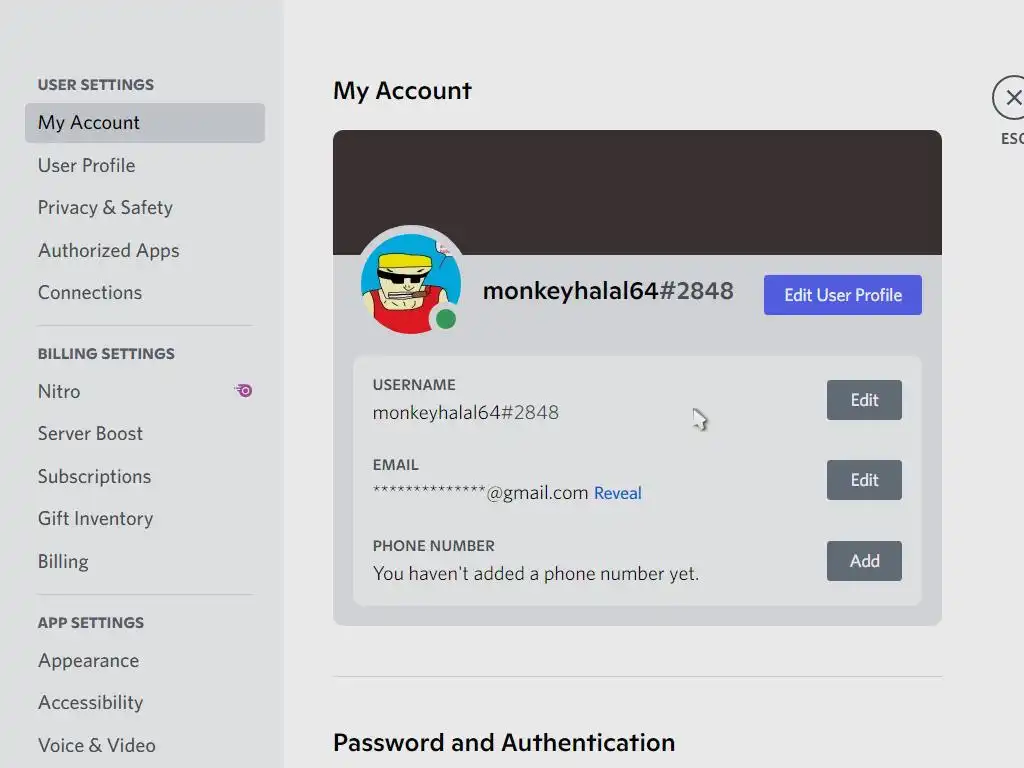
Task: Open the My Account settings page
Action: point(144,123)
